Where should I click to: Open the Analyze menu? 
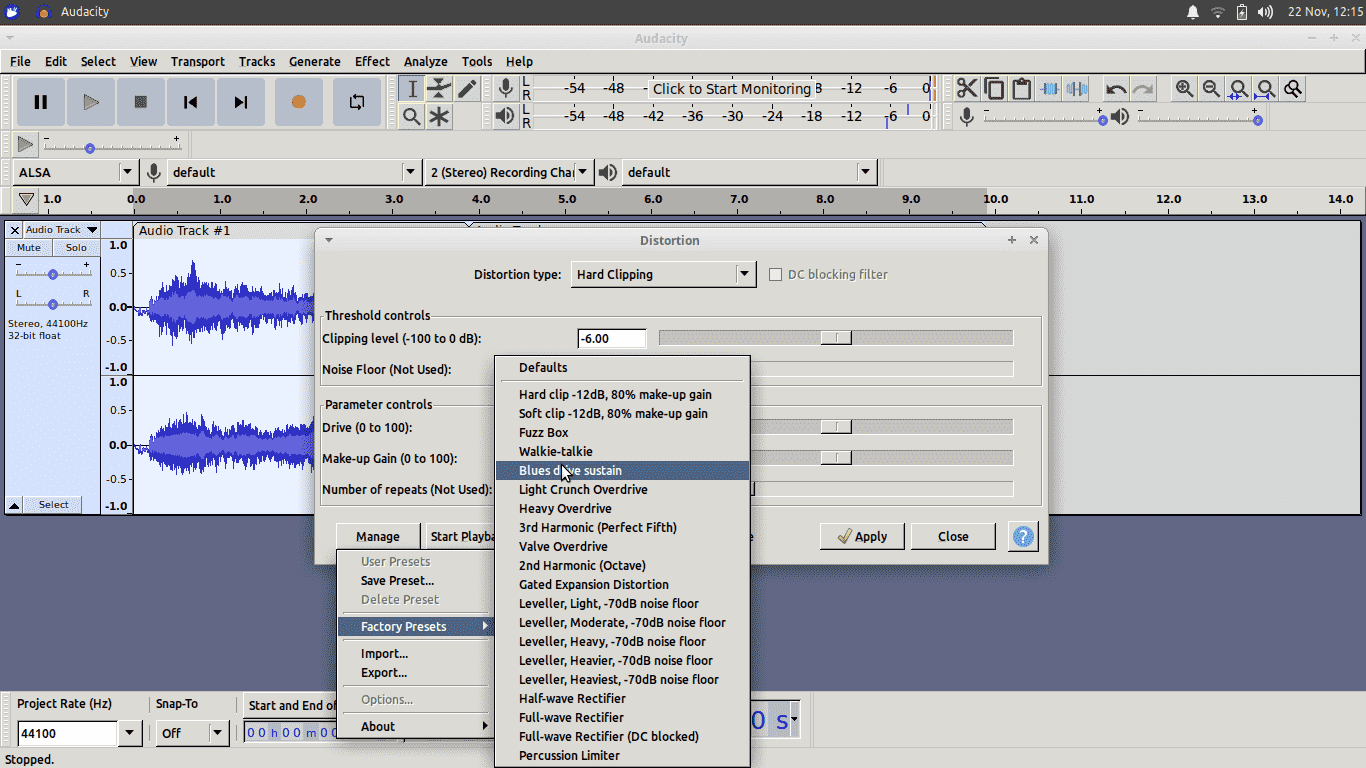click(425, 61)
